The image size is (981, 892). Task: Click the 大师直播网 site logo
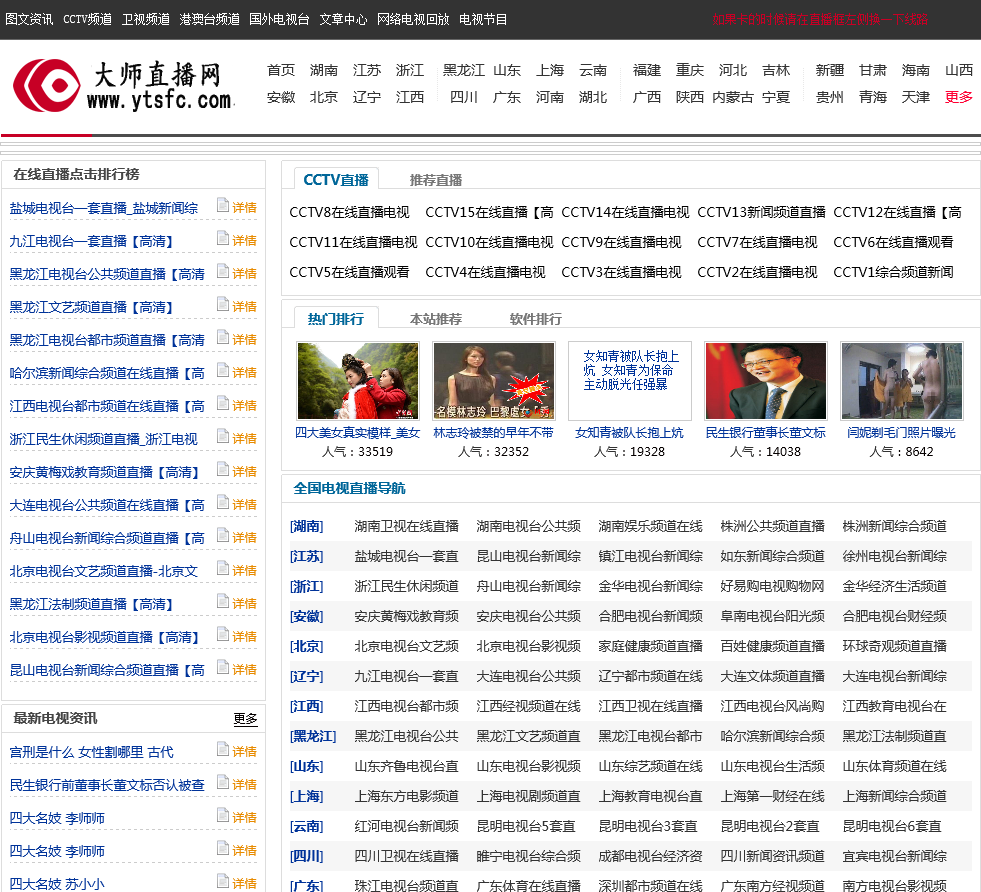coord(124,86)
